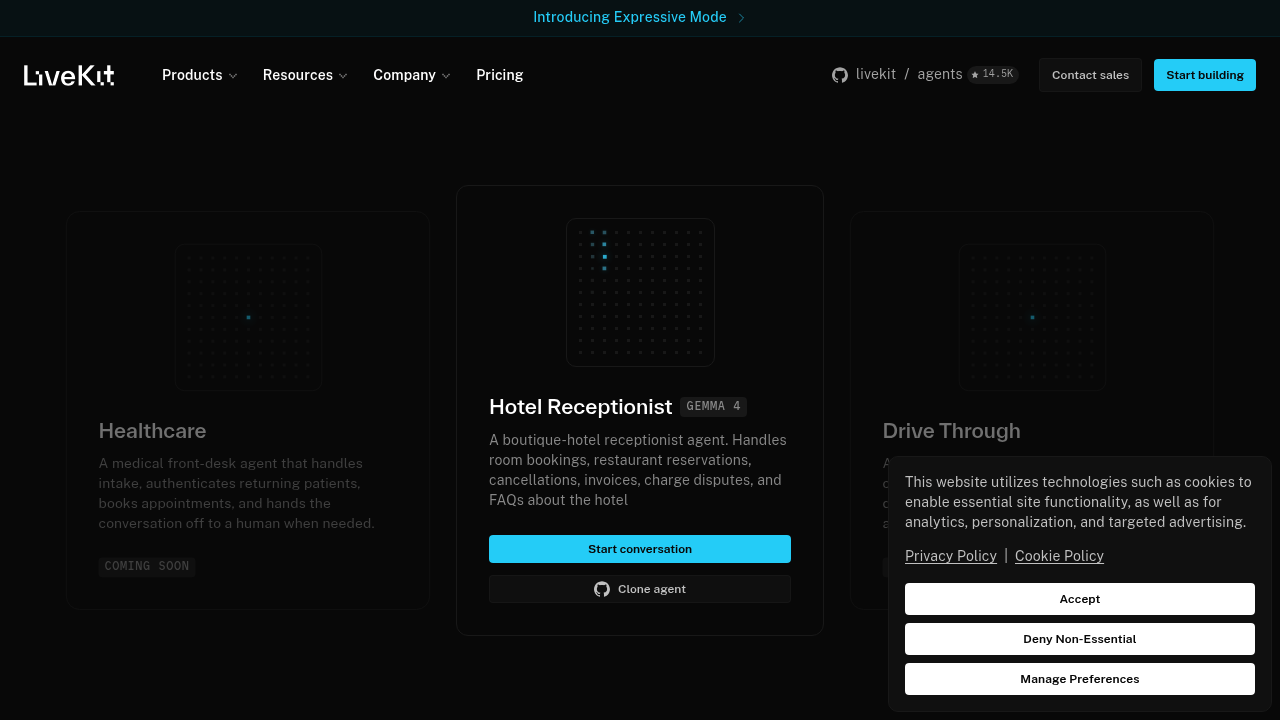Start conversation with Hotel Receptionist

[640, 549]
